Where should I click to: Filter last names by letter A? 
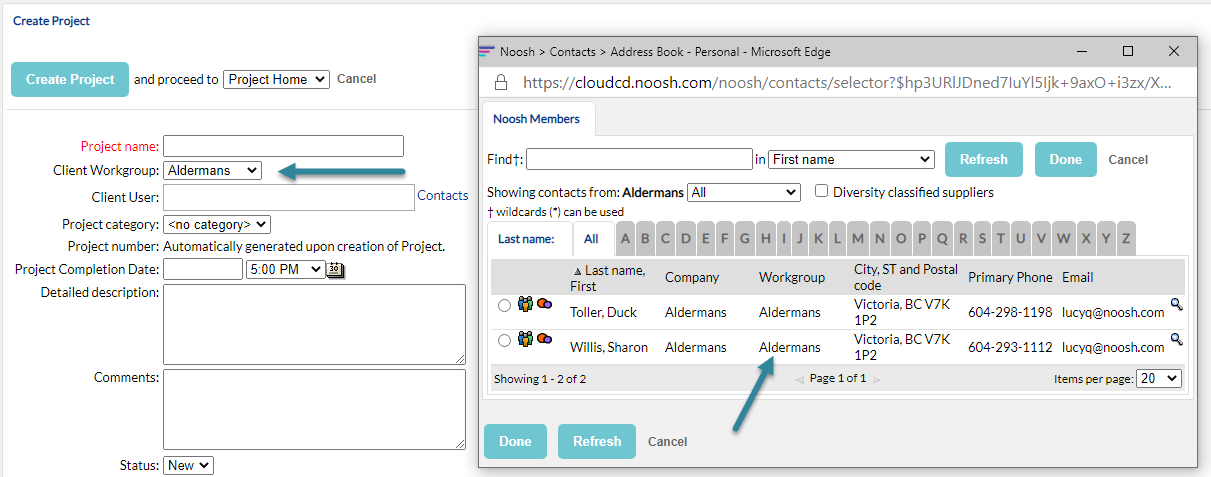tap(625, 239)
